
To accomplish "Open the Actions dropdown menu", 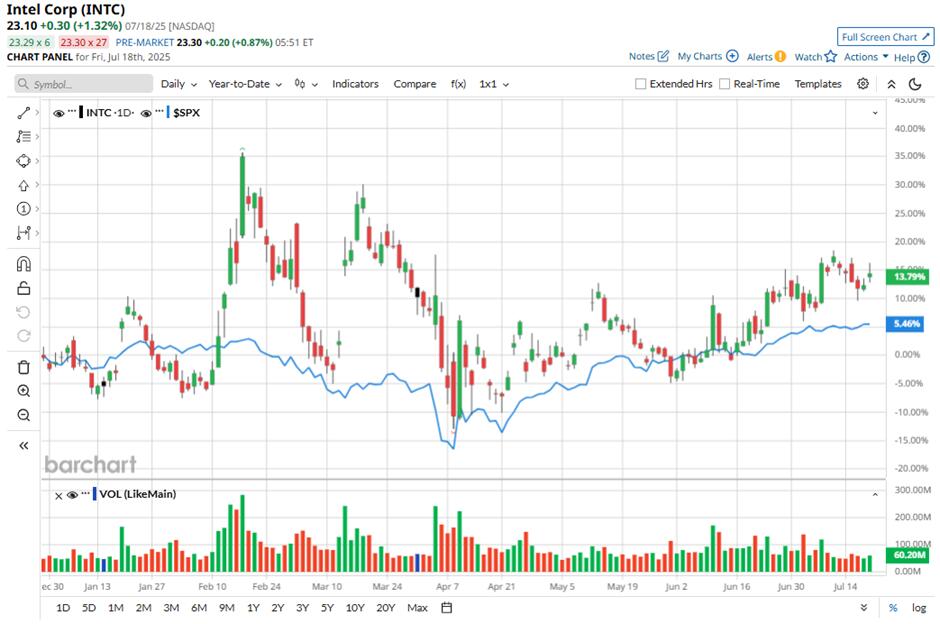I will pos(866,56).
